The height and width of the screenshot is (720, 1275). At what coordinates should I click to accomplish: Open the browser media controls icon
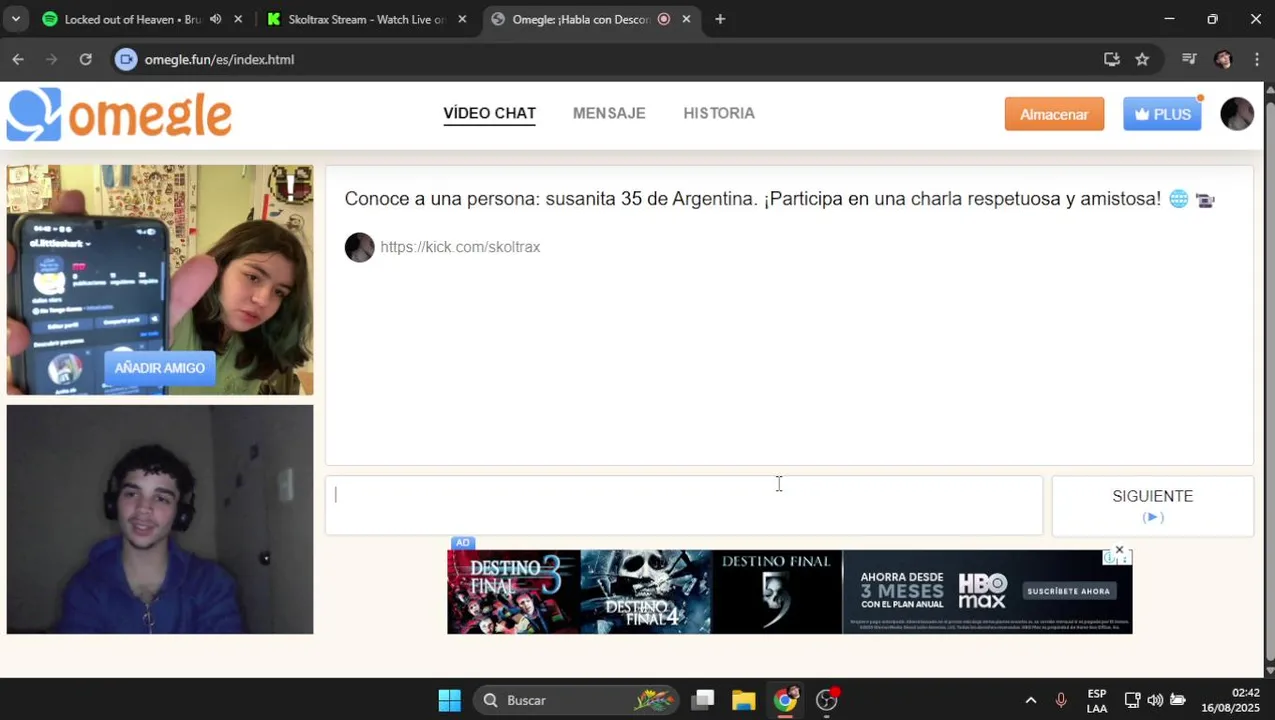point(1189,59)
